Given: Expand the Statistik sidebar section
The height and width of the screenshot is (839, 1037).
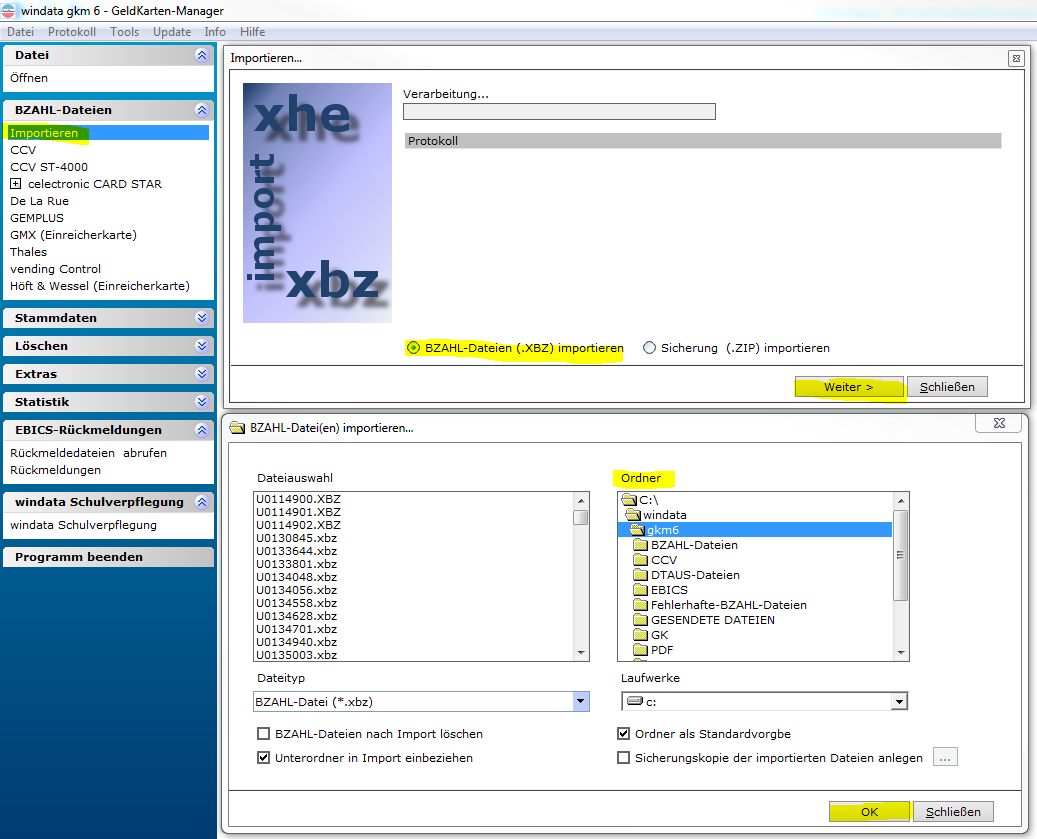Looking at the screenshot, I should click(x=202, y=402).
